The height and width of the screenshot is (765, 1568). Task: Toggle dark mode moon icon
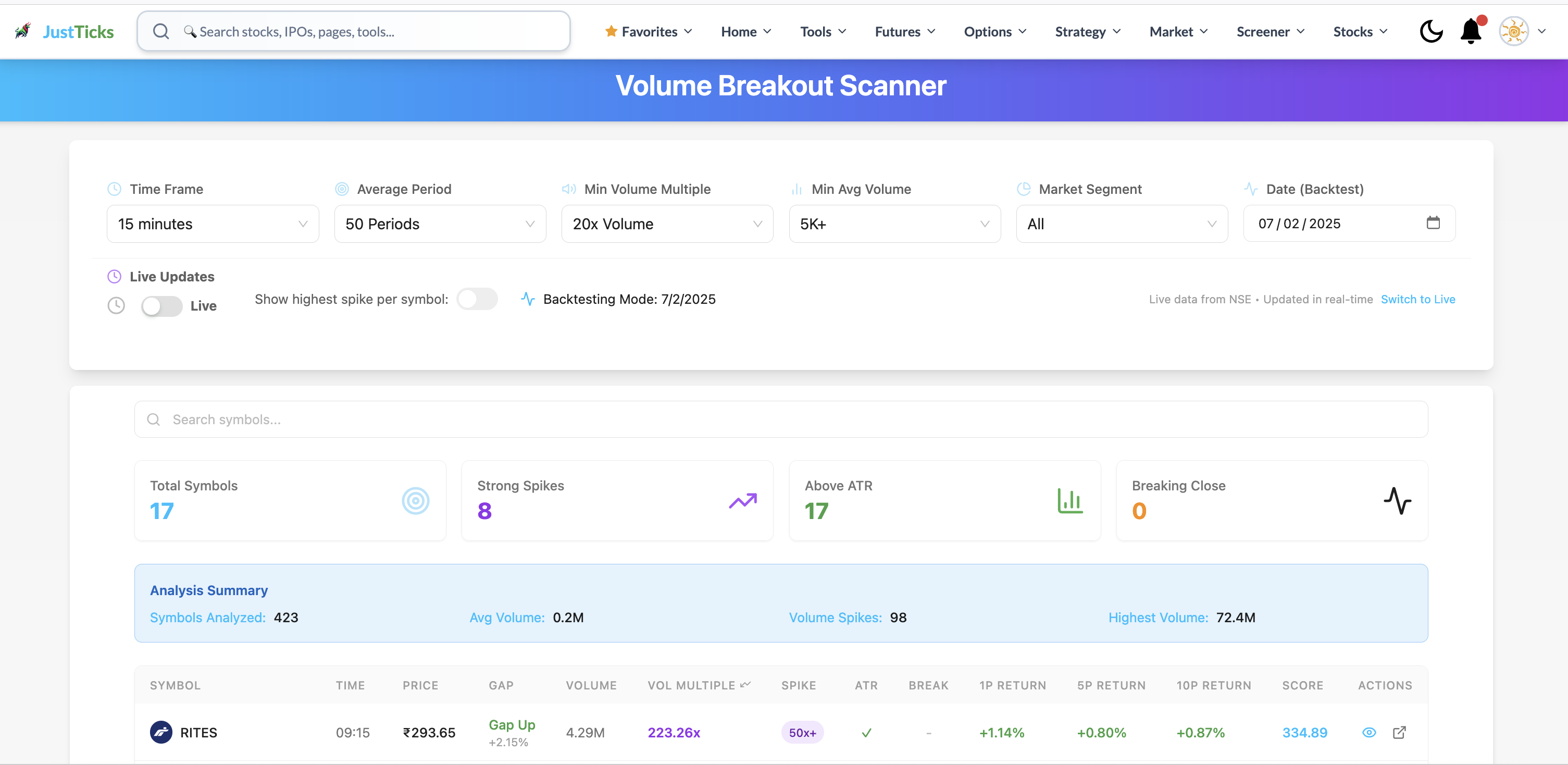coord(1431,31)
